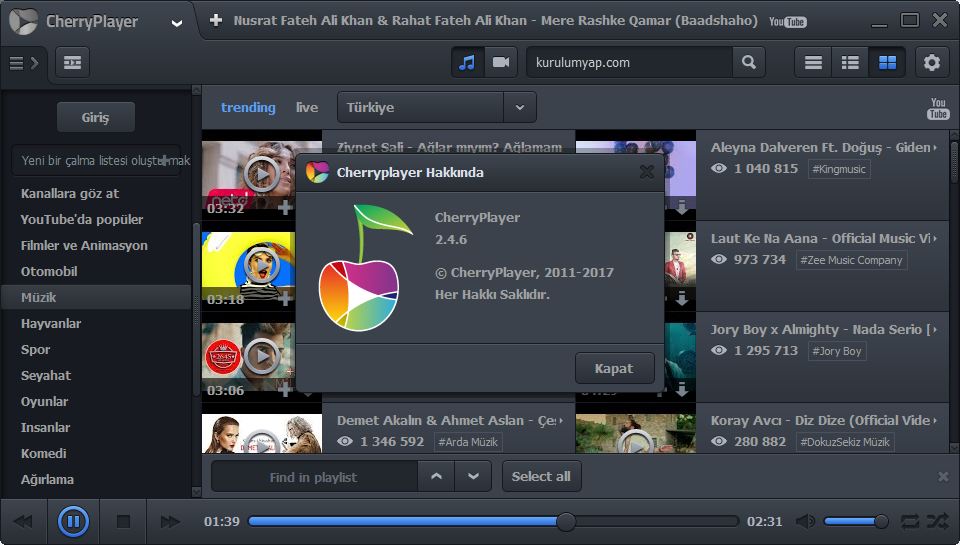Click the Kapat button

click(614, 368)
